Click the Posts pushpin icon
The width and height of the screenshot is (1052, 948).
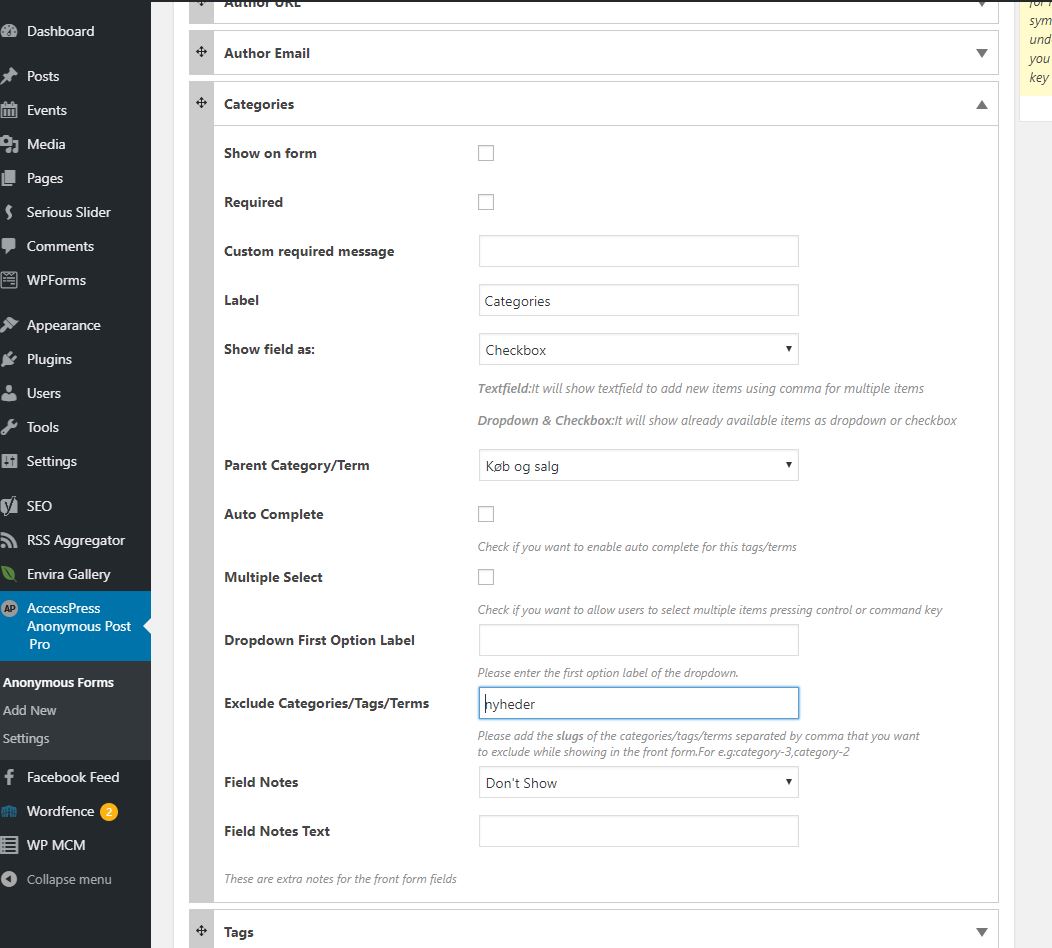[9, 76]
